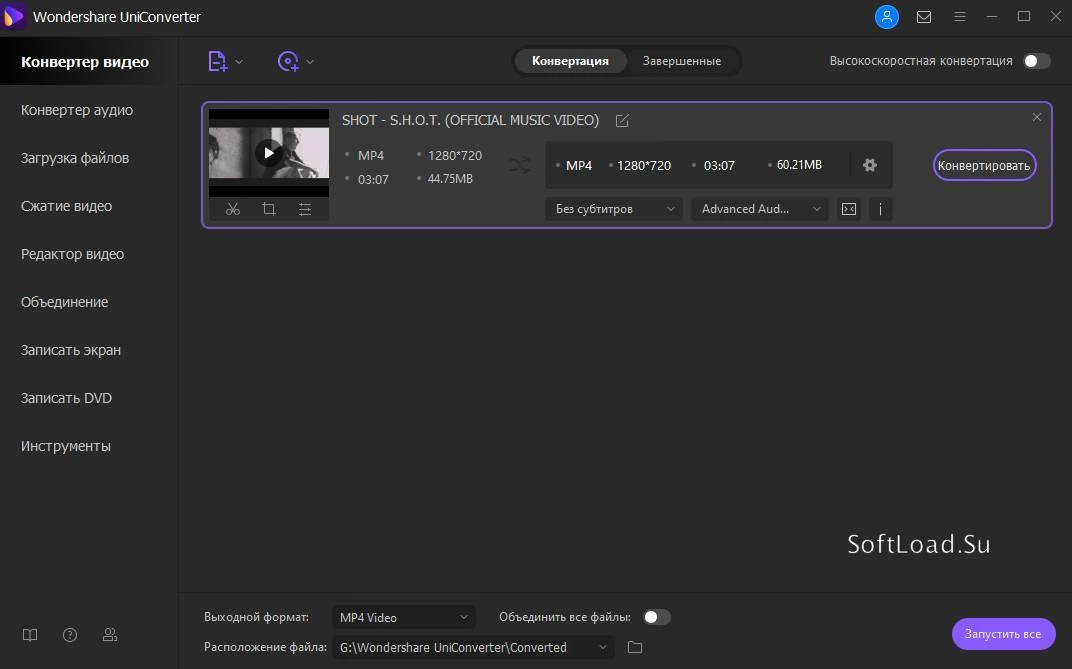Edit the video title pencil icon
Image resolution: width=1072 pixels, height=669 pixels.
622,121
